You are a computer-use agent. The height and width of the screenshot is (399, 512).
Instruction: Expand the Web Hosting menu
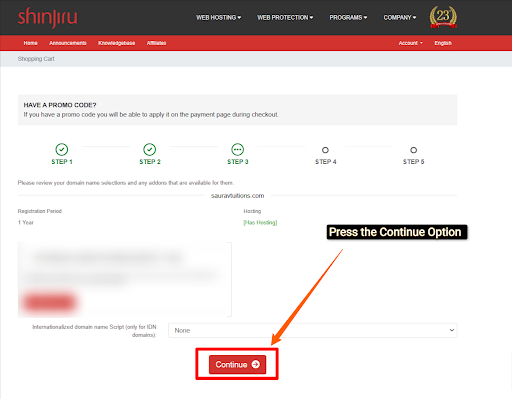pyautogui.click(x=218, y=17)
